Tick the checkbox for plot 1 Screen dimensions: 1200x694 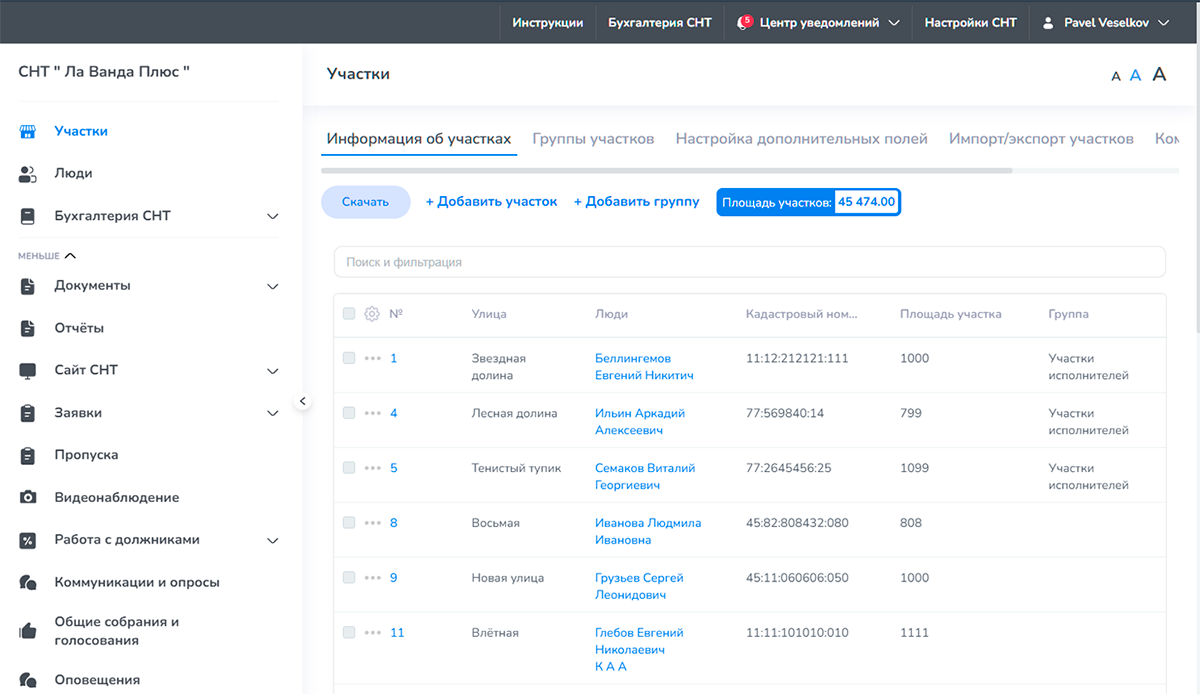click(349, 357)
